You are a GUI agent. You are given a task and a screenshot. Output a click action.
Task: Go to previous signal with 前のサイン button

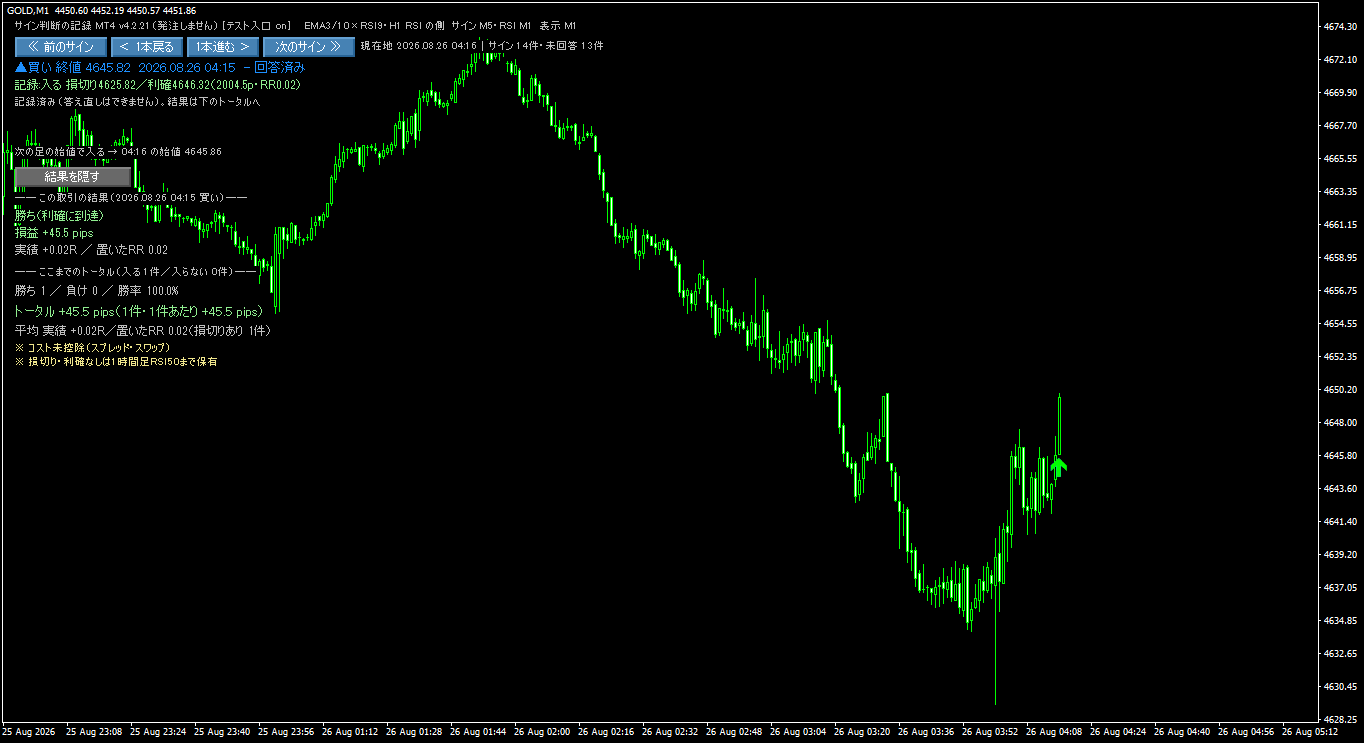coord(61,47)
